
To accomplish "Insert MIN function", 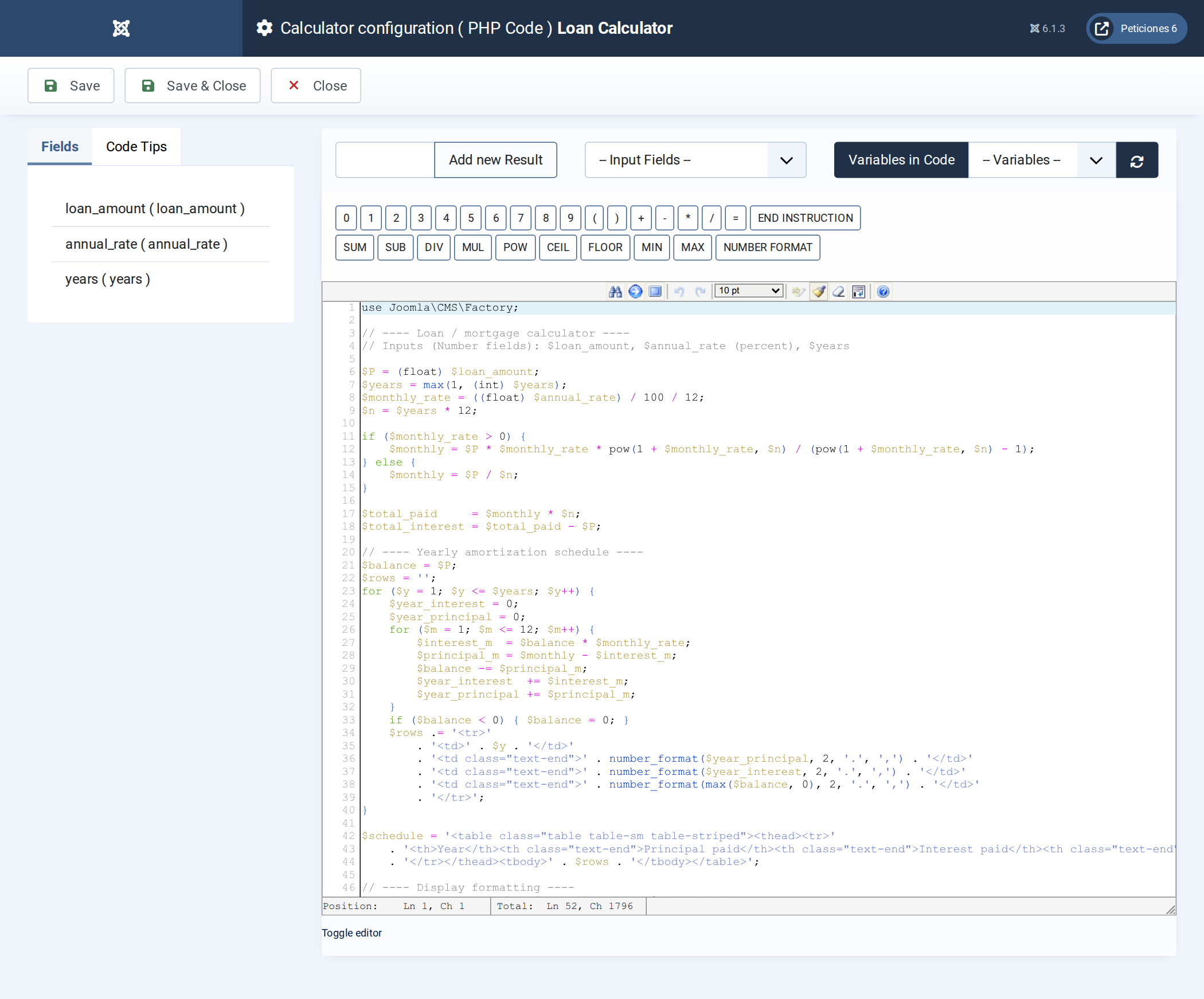I will click(x=651, y=247).
